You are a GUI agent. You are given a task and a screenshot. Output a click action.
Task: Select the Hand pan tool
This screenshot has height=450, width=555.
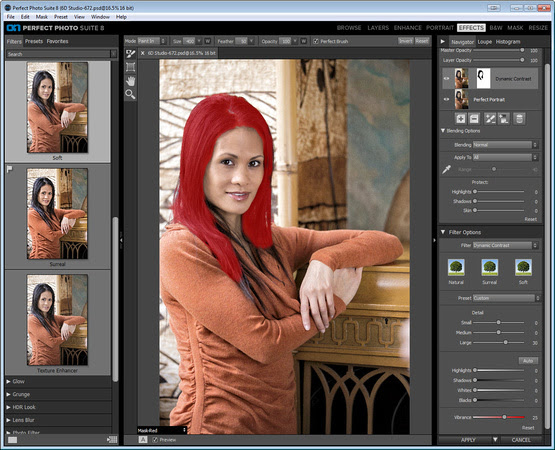pos(131,81)
